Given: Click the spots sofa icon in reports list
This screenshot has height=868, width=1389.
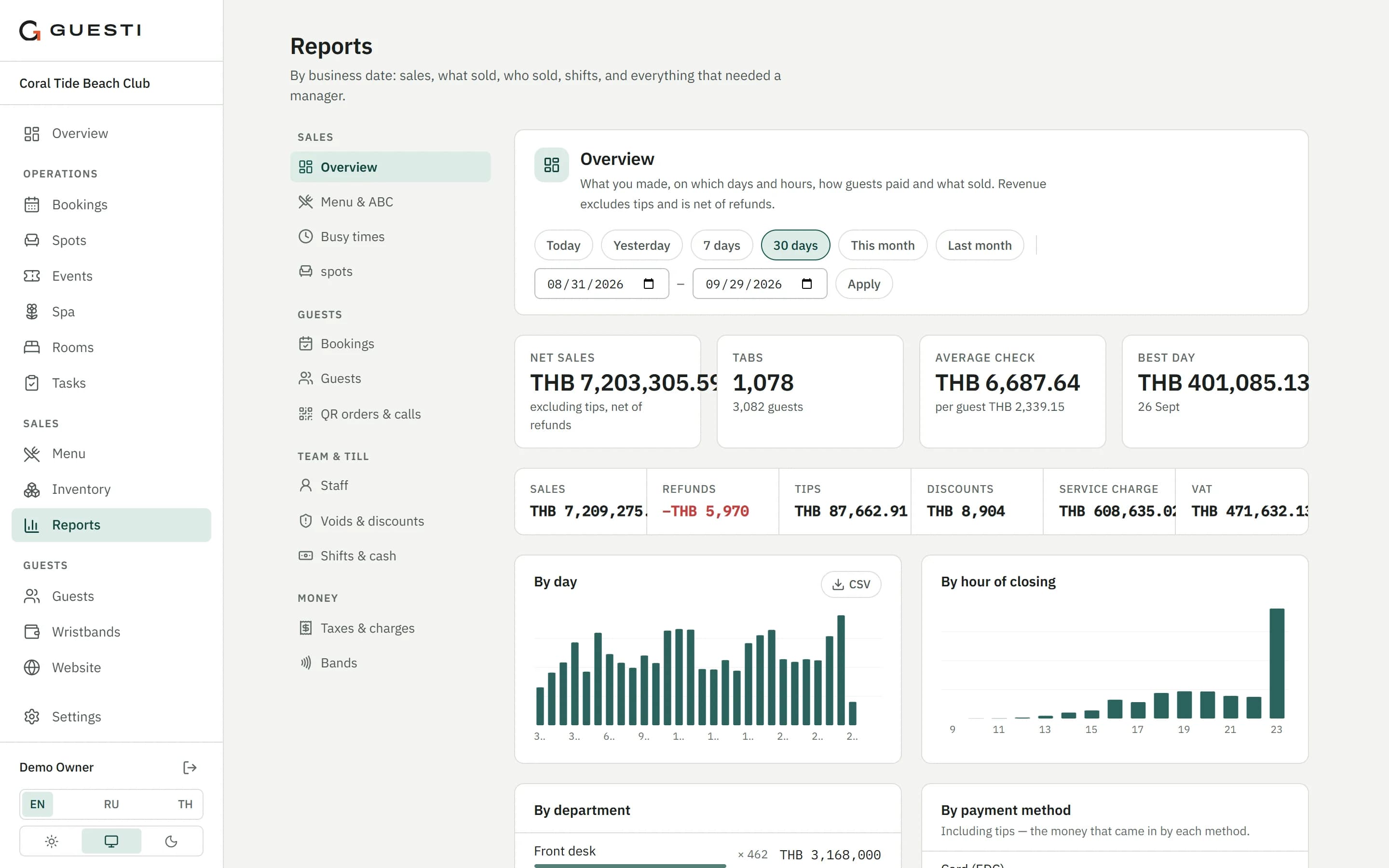Looking at the screenshot, I should tap(305, 271).
